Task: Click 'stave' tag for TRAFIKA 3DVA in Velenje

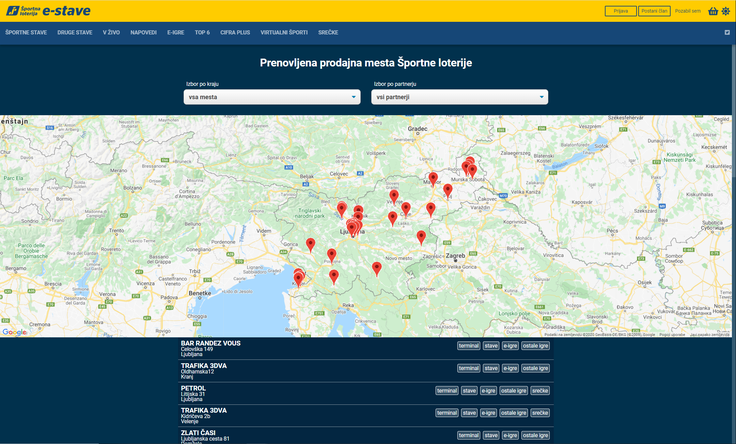Action: pos(469,413)
